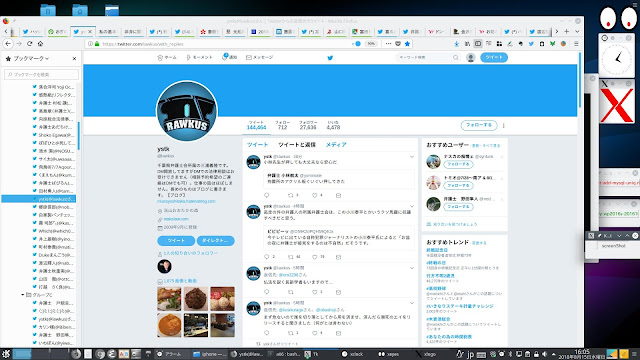The image size is (640, 360).
Task: Click the ツイート button under profile bio
Action: coord(176,241)
